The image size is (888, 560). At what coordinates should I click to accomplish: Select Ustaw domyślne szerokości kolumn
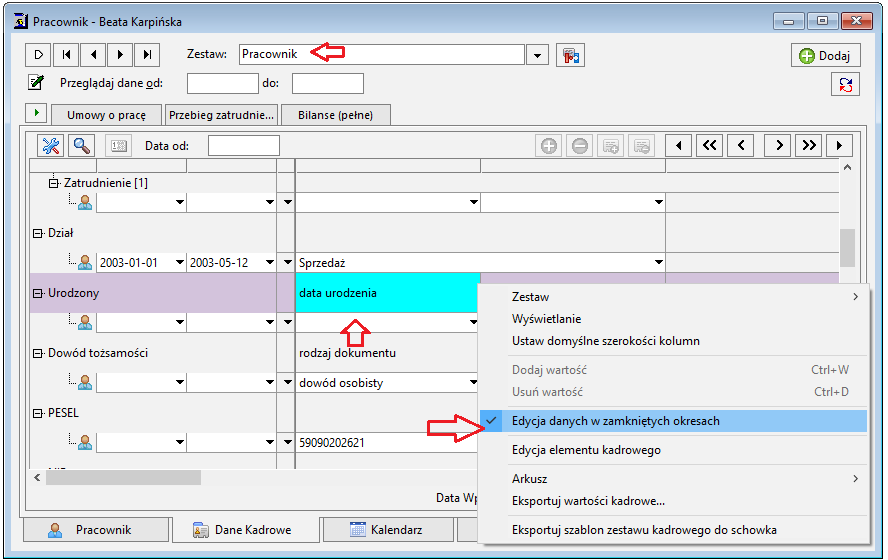click(x=673, y=341)
